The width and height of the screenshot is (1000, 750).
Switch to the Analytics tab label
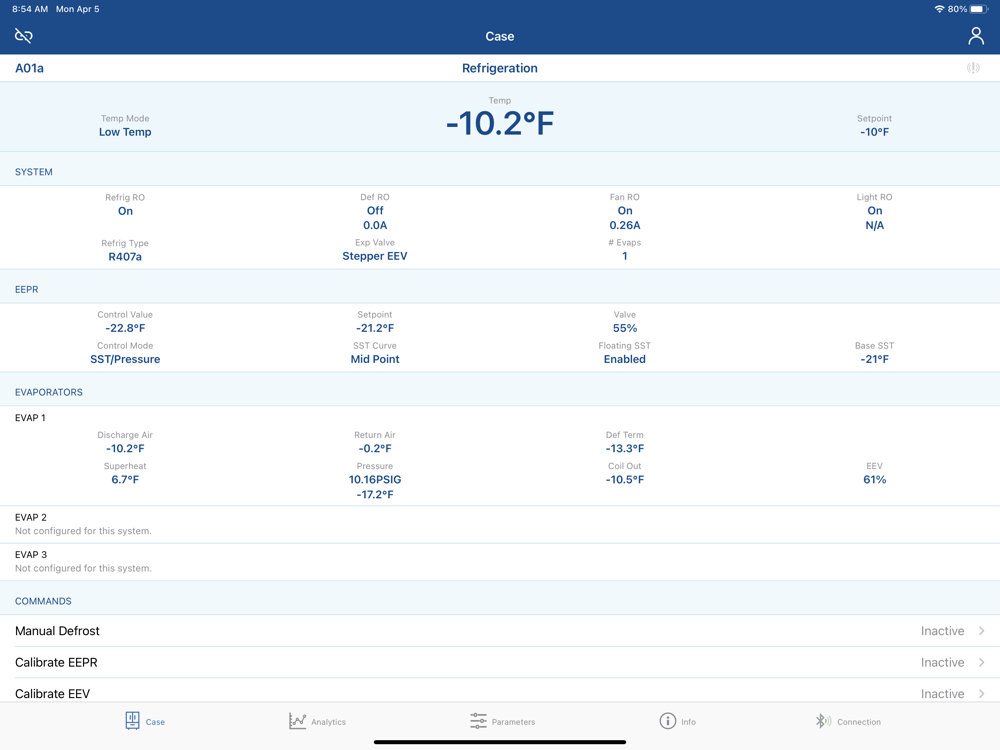[x=328, y=722]
